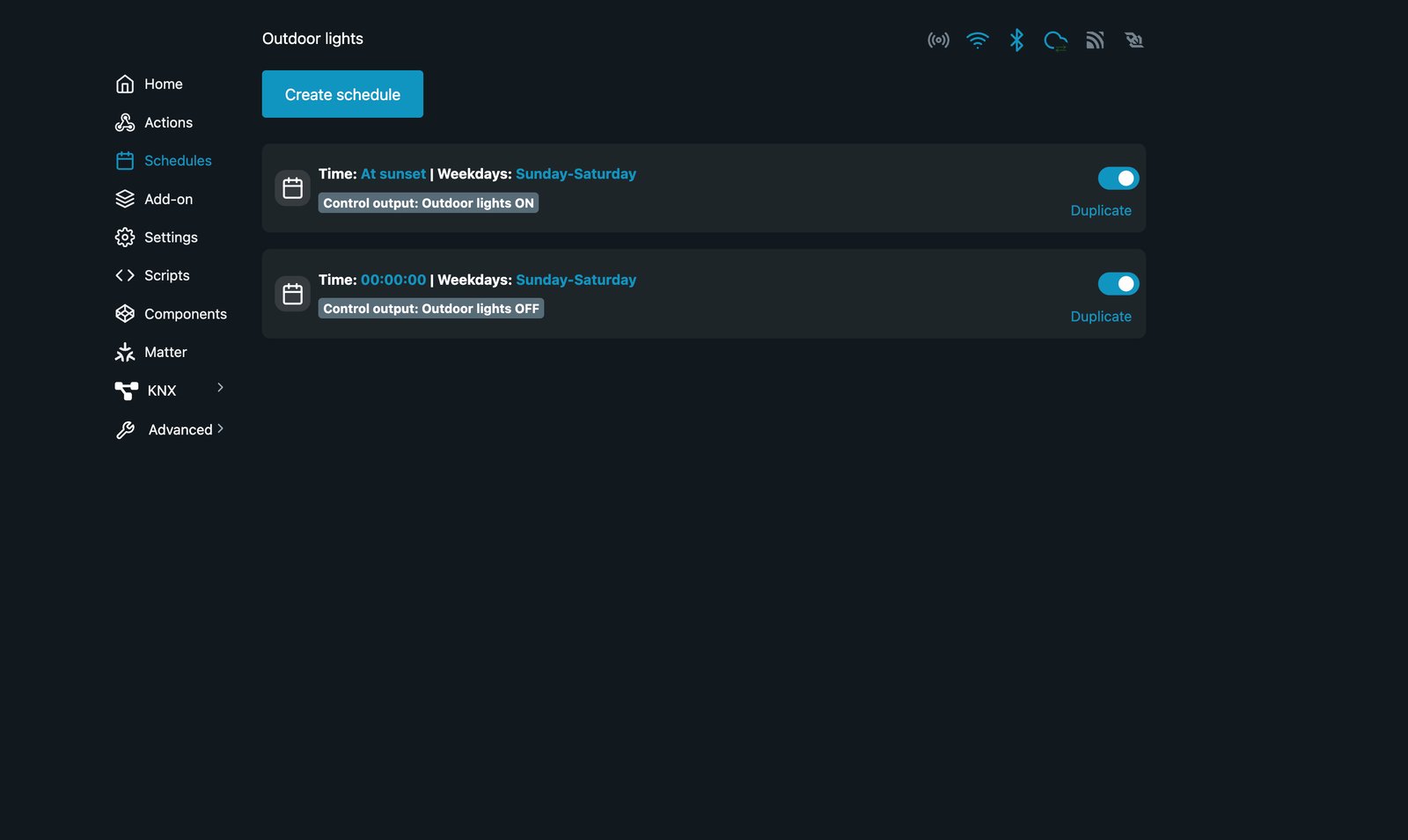
Task: Open the Actions menu item
Action: 153,122
